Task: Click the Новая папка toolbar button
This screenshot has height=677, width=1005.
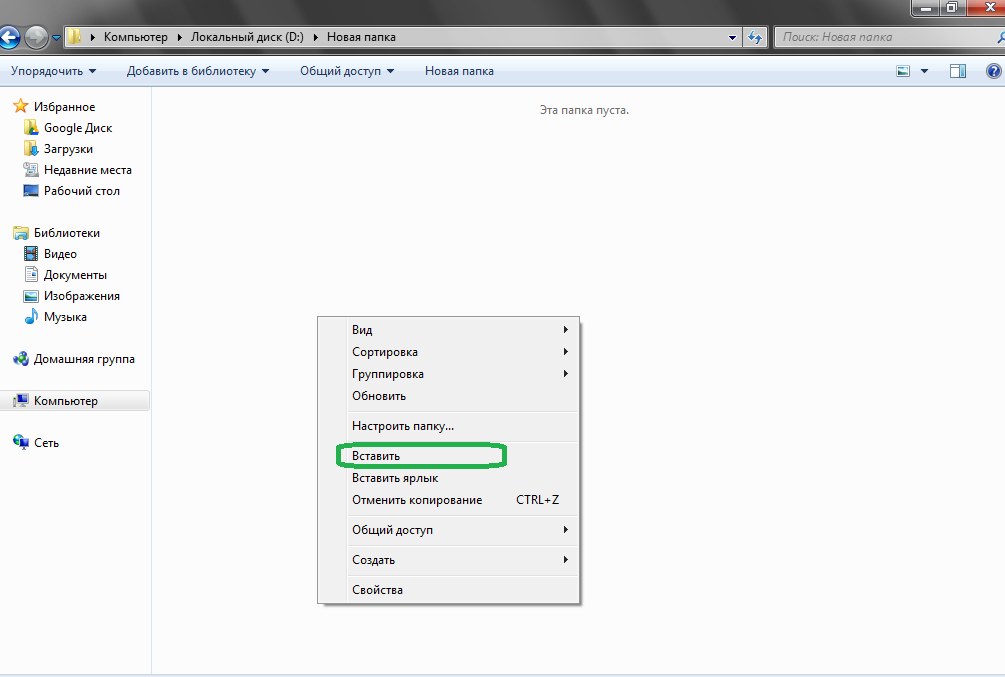Action: (459, 71)
